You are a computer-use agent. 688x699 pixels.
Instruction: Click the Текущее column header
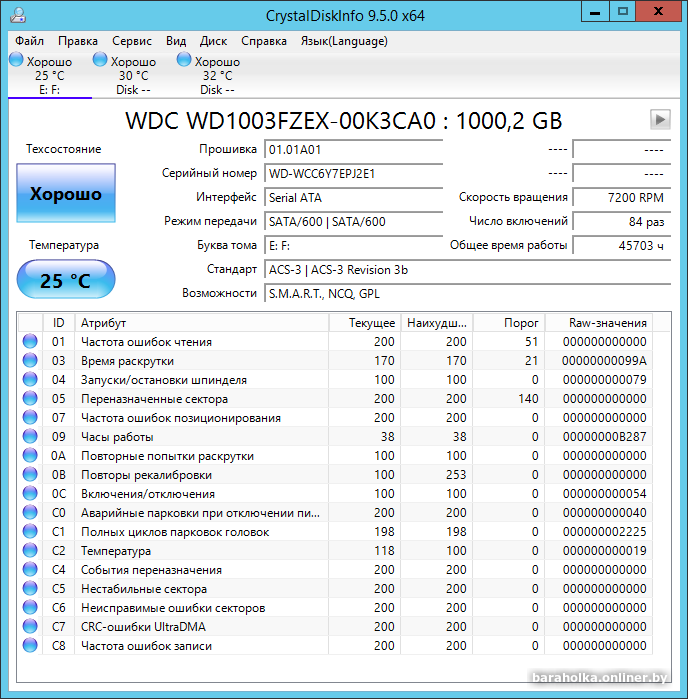[x=365, y=323]
